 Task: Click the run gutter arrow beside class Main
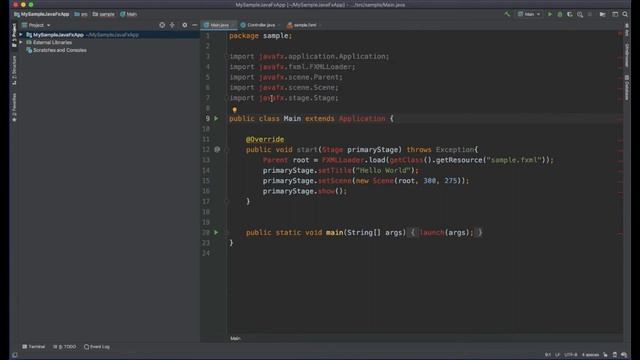[x=216, y=118]
